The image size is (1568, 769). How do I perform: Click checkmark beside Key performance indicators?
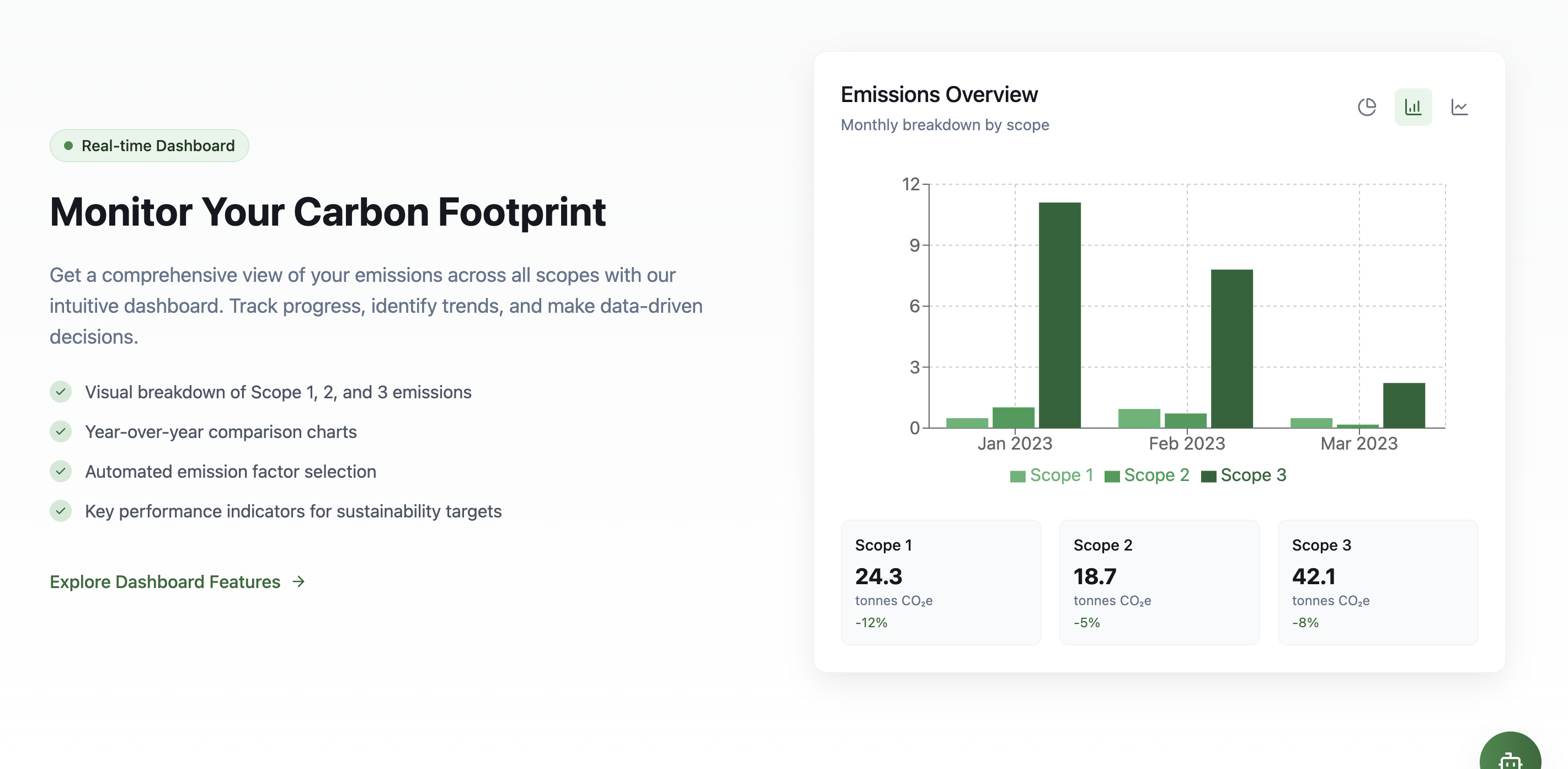(x=61, y=511)
